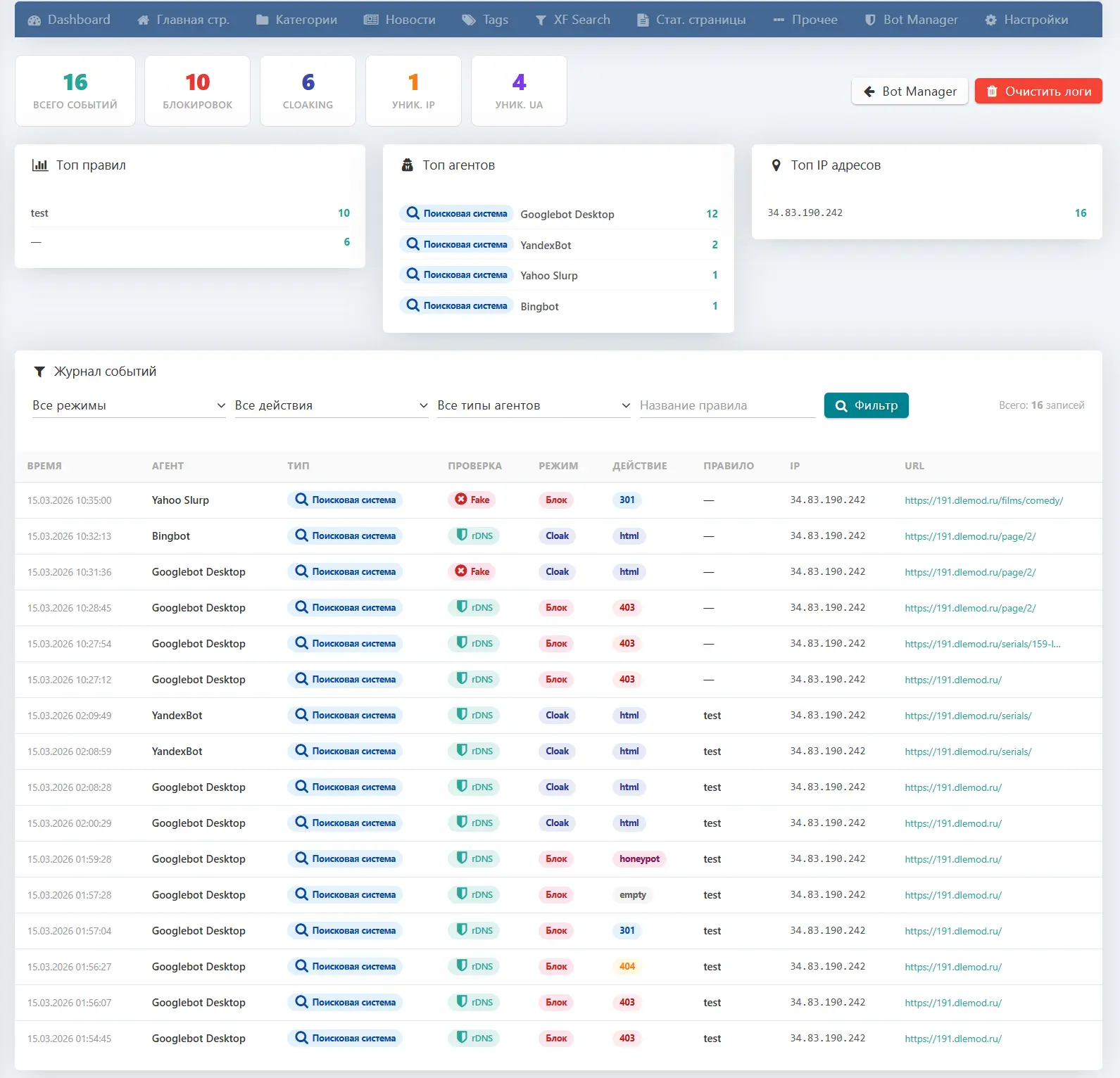
Task: Open the Прочее menu
Action: [x=805, y=20]
